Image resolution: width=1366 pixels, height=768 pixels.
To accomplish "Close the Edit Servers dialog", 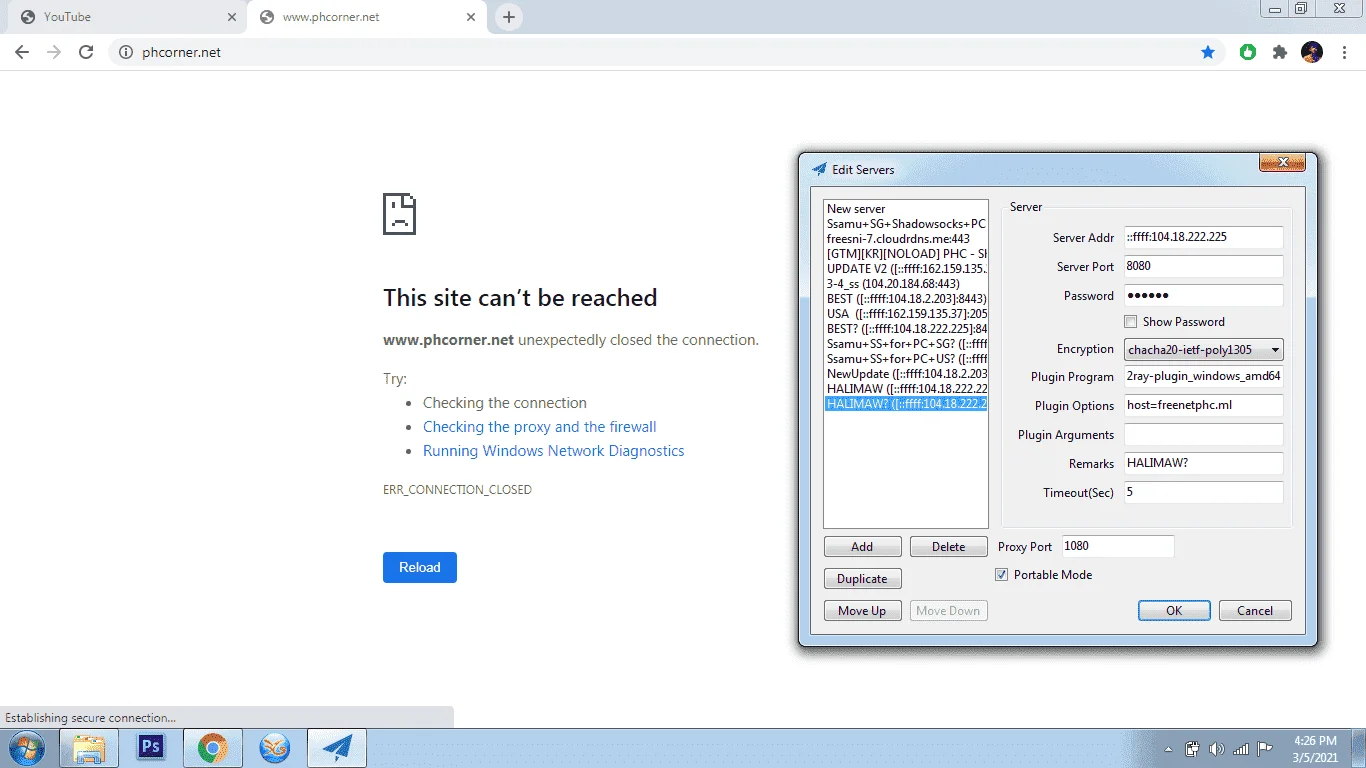I will [x=1282, y=162].
